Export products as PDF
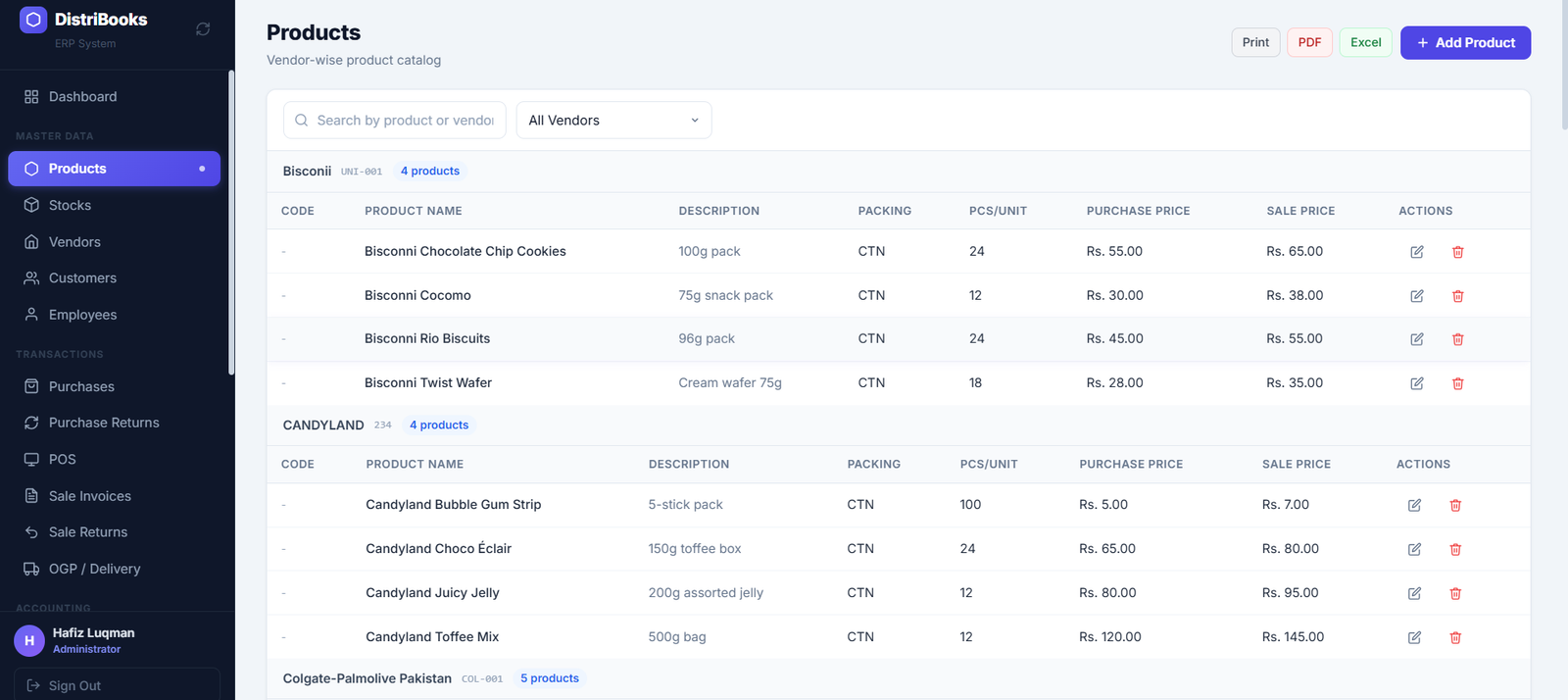The image size is (1568, 700). (x=1309, y=42)
